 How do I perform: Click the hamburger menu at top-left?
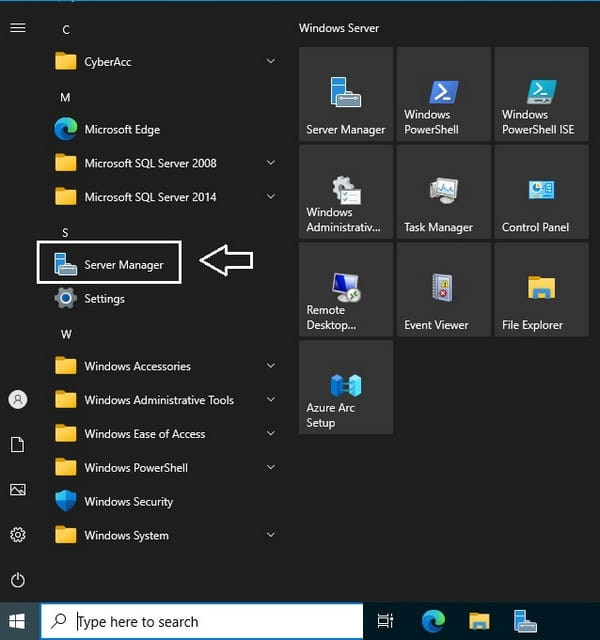tap(18, 27)
